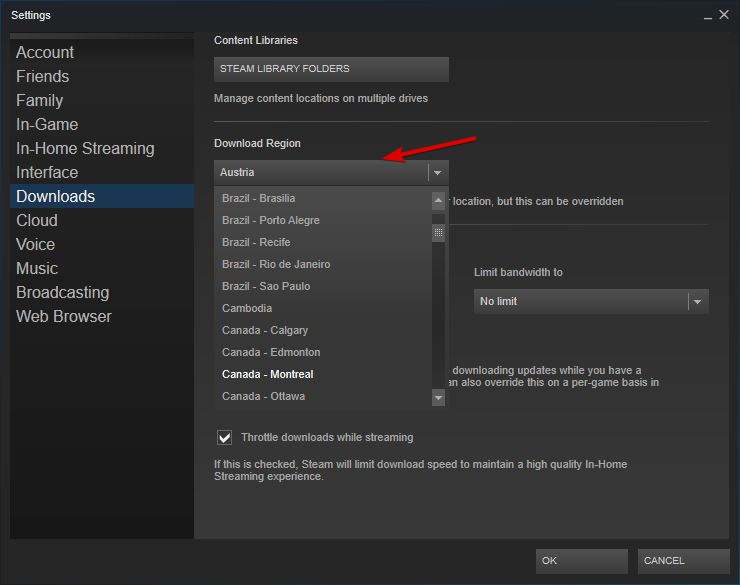The image size is (740, 585).
Task: Go to Voice settings
Action: 101,244
